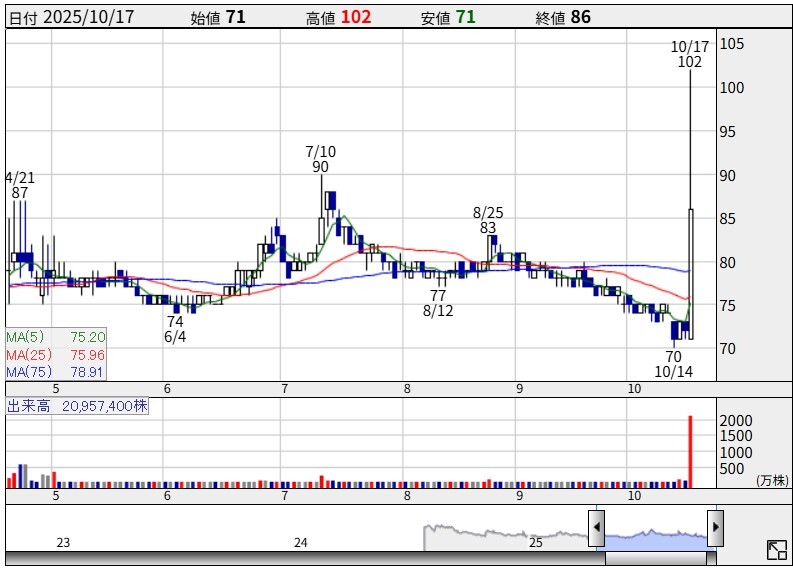Image resolution: width=793 pixels, height=571 pixels.
Task: Click the 日付 2025/10/17 date field
Action: 71,17
